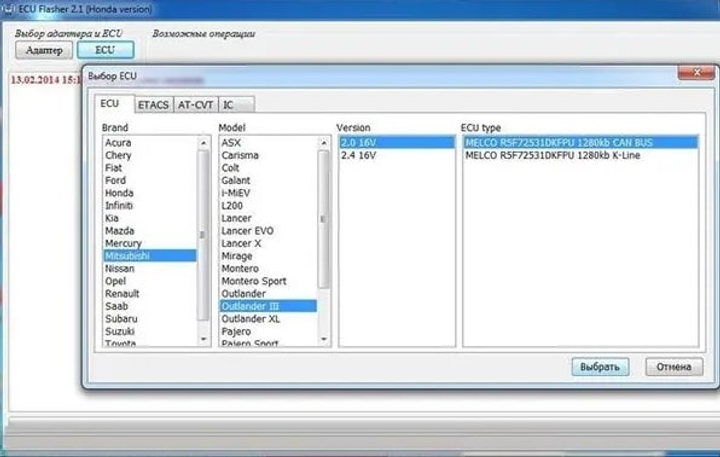Click Brand list scroll up arrow
This screenshot has height=457, width=720.
pyautogui.click(x=203, y=143)
